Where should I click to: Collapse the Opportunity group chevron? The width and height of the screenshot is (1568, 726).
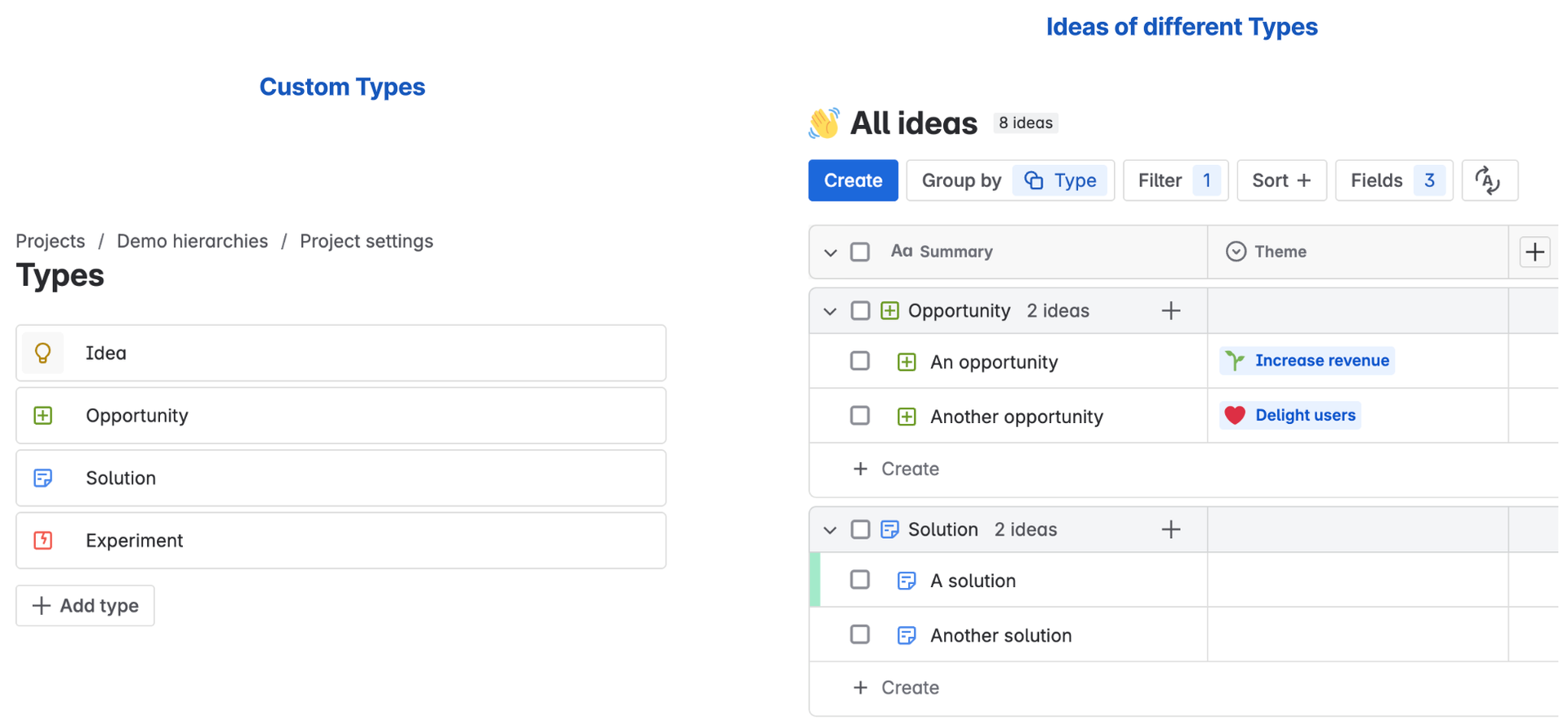click(831, 311)
